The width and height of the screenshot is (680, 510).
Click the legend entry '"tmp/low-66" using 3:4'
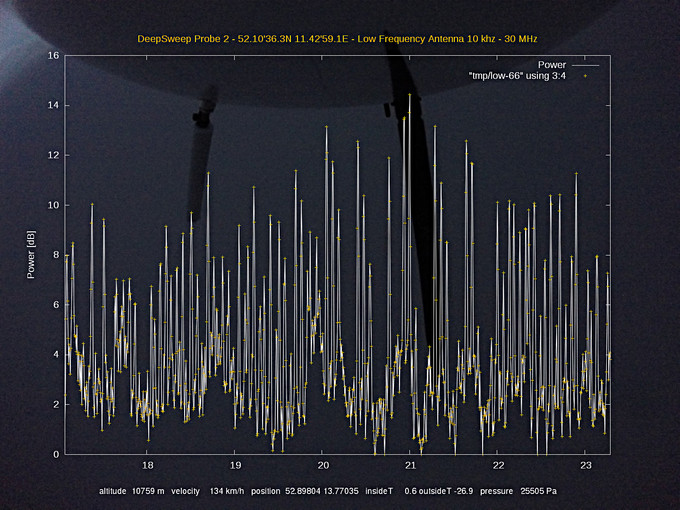tap(517, 76)
